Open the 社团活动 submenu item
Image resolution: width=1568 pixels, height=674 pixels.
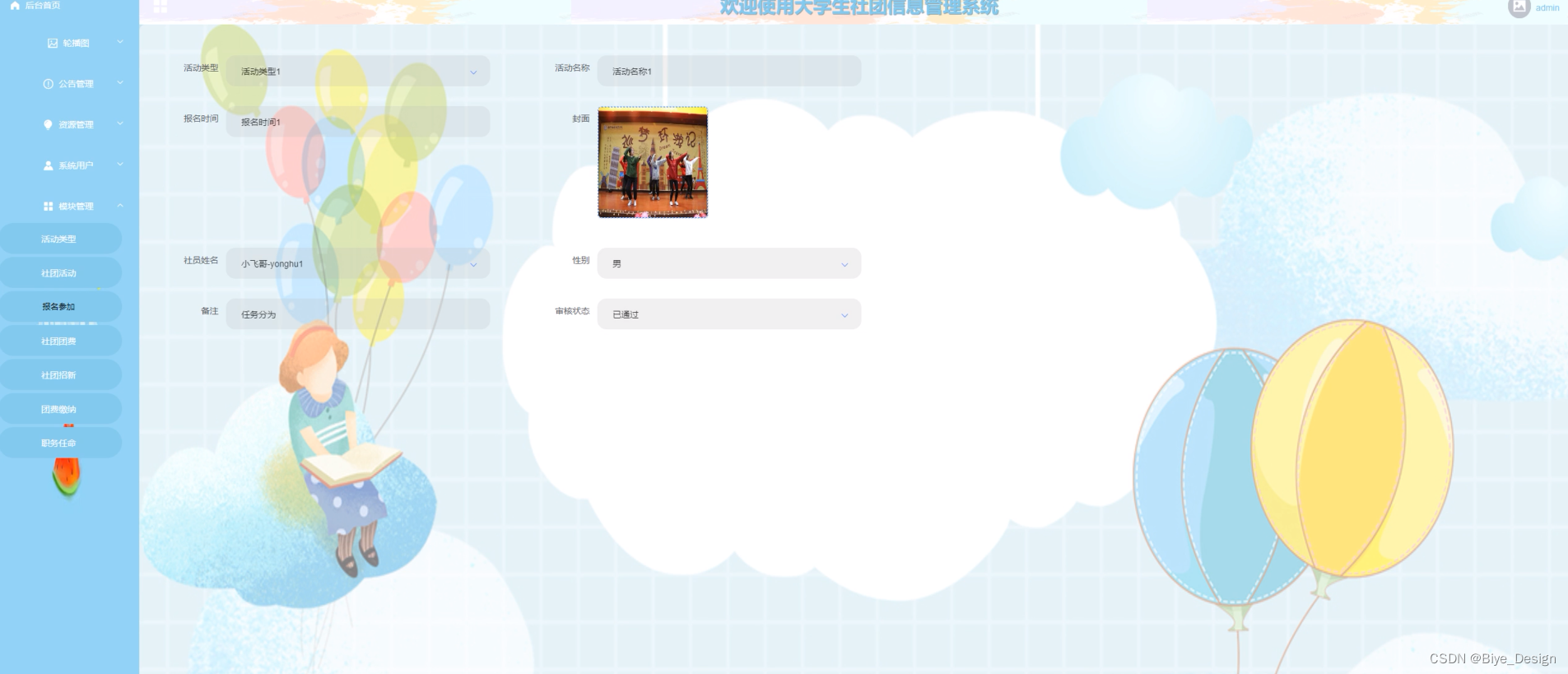pyautogui.click(x=60, y=272)
